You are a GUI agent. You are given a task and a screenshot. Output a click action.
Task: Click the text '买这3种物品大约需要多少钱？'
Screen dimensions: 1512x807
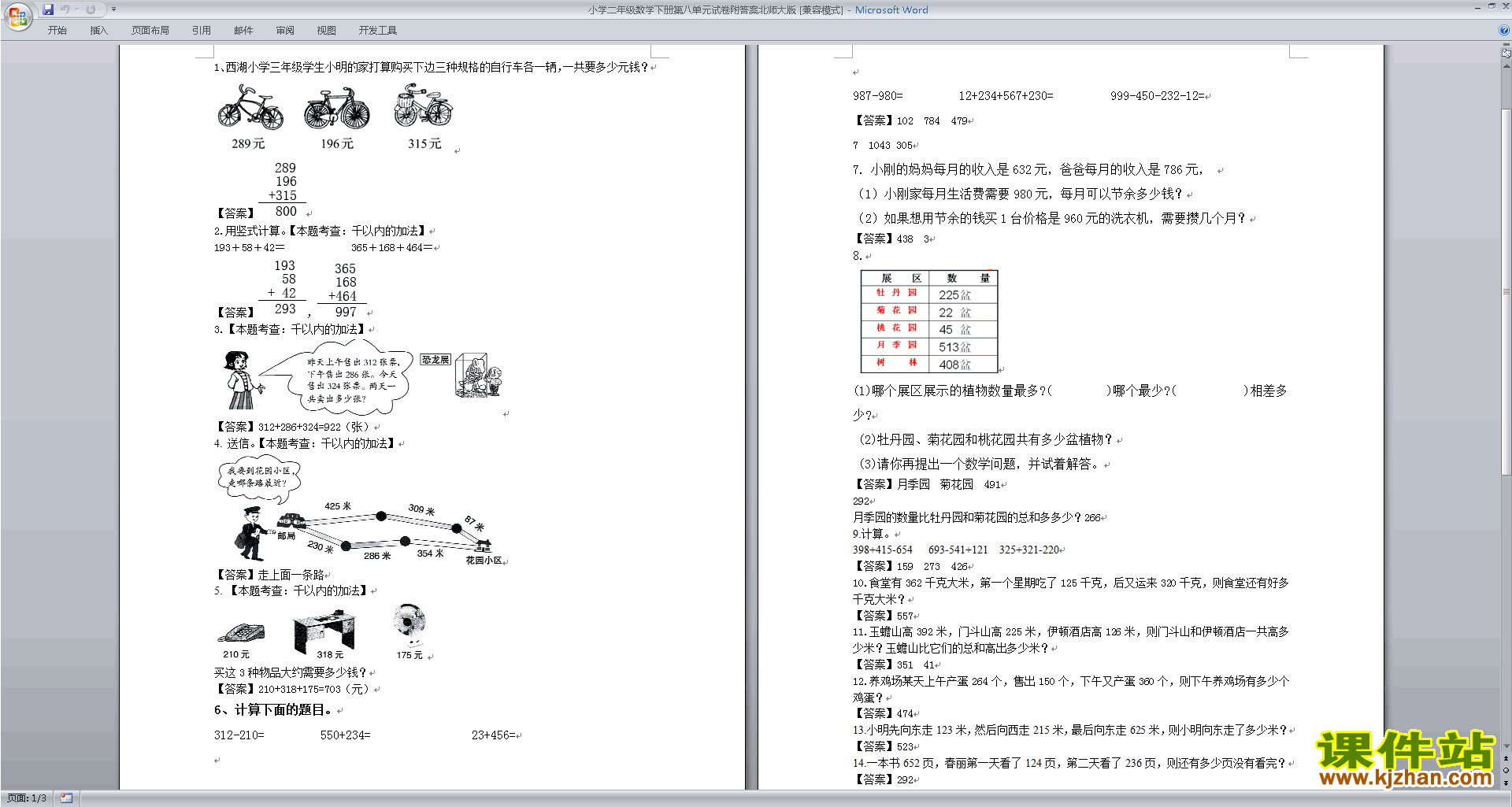[291, 672]
